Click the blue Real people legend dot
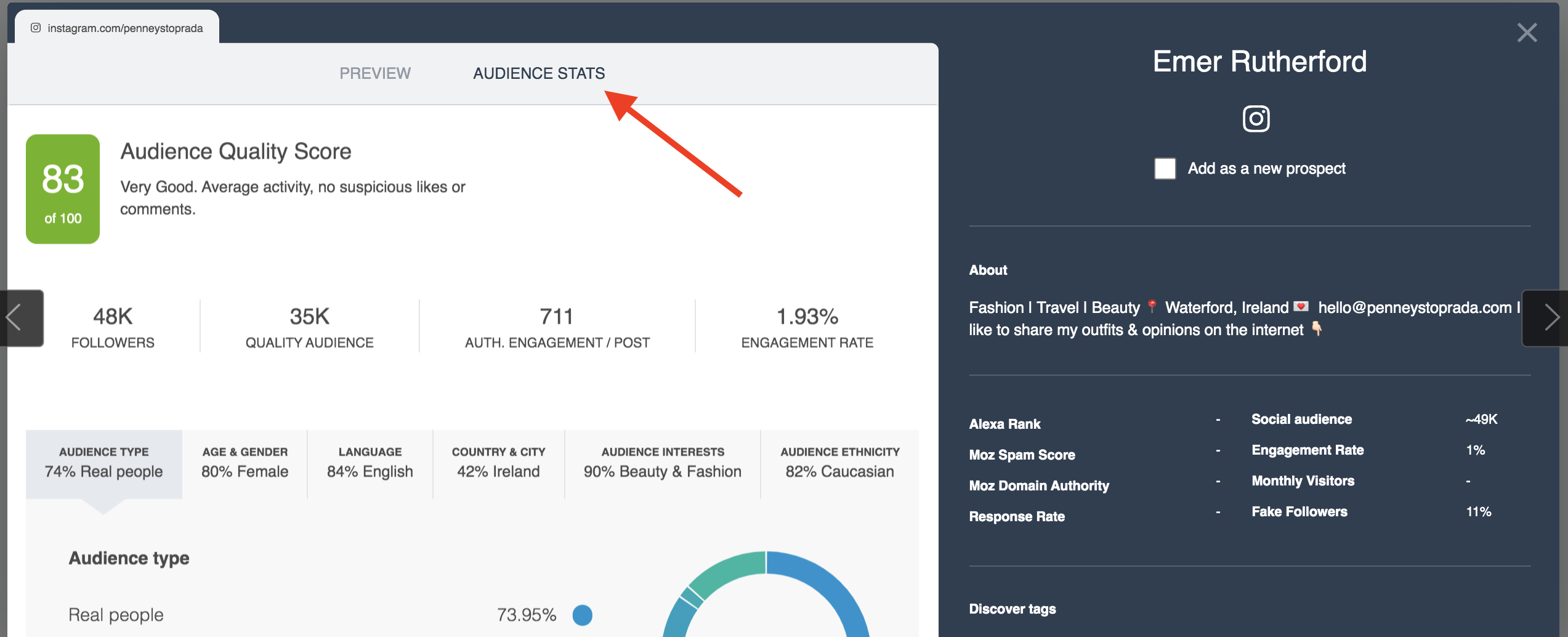 (582, 615)
